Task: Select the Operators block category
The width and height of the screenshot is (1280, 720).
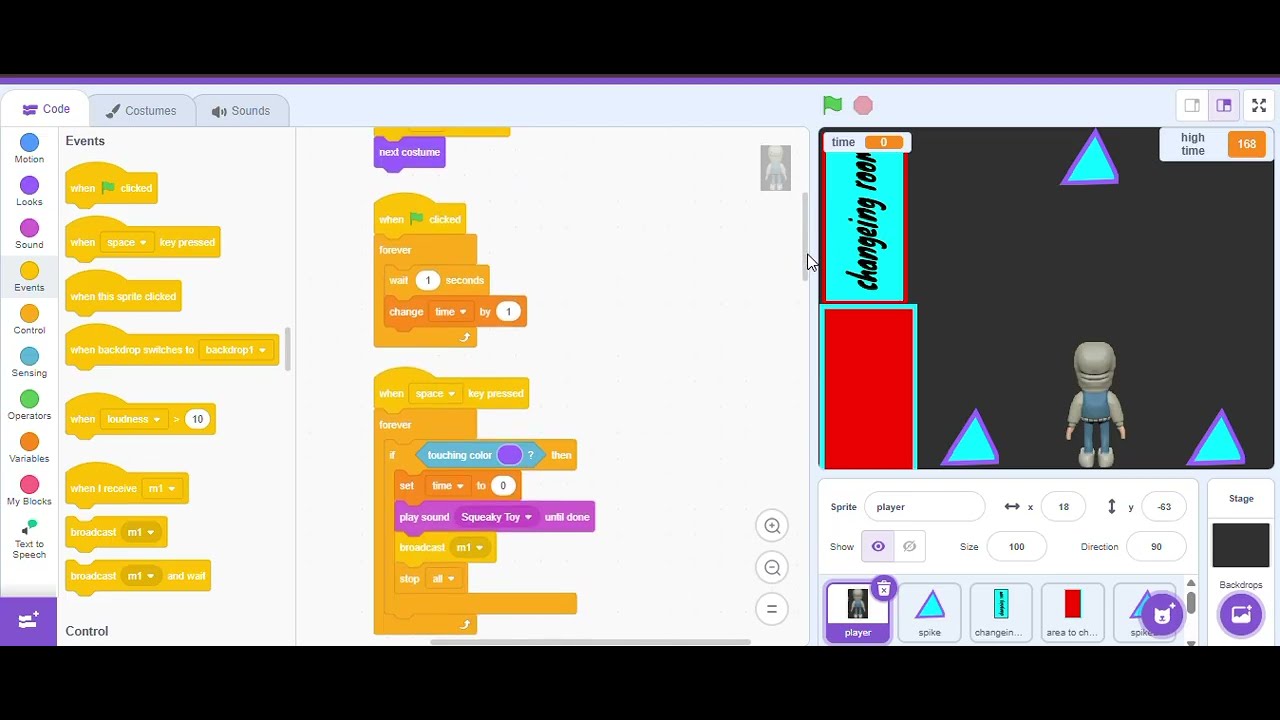Action: [29, 405]
